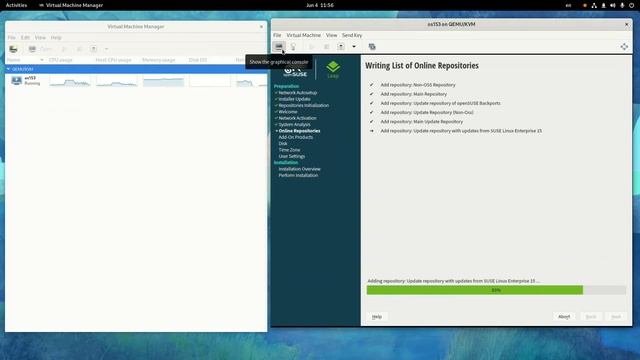Click the shut down icon in VM window toolbar
Viewport: 640px width, 360px height.
[341, 47]
